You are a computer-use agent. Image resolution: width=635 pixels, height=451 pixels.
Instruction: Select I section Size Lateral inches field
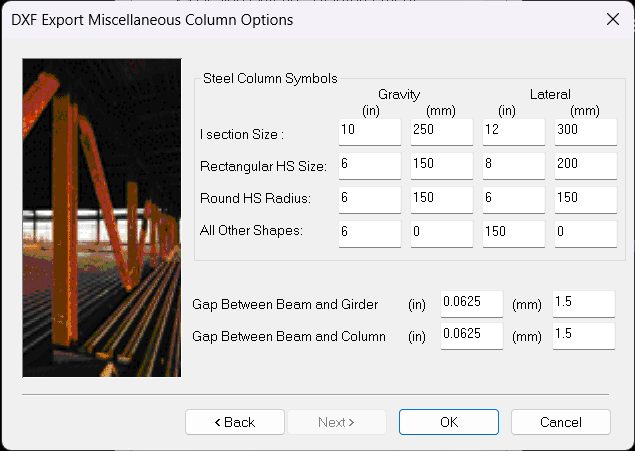coord(513,133)
